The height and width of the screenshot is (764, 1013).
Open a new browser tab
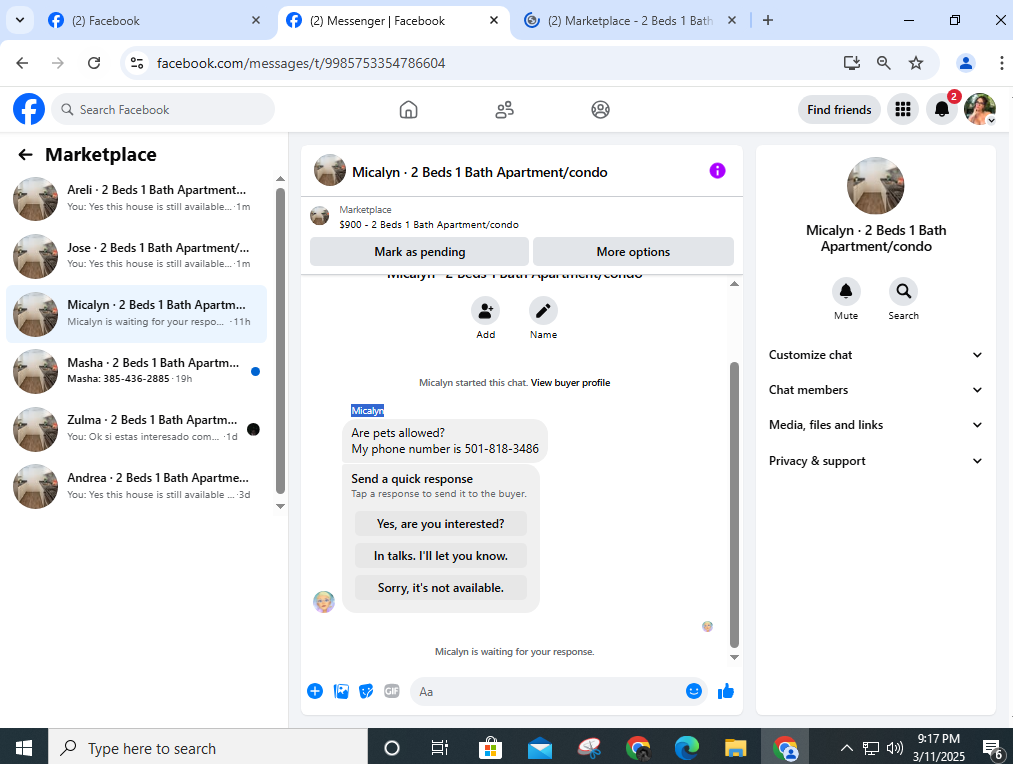[768, 20]
